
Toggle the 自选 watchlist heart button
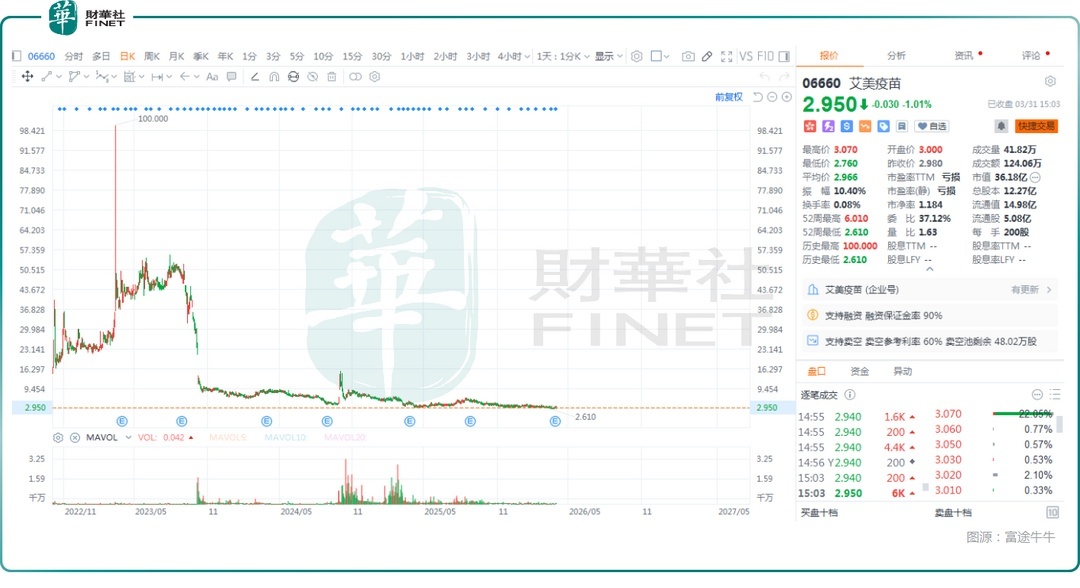coord(932,126)
